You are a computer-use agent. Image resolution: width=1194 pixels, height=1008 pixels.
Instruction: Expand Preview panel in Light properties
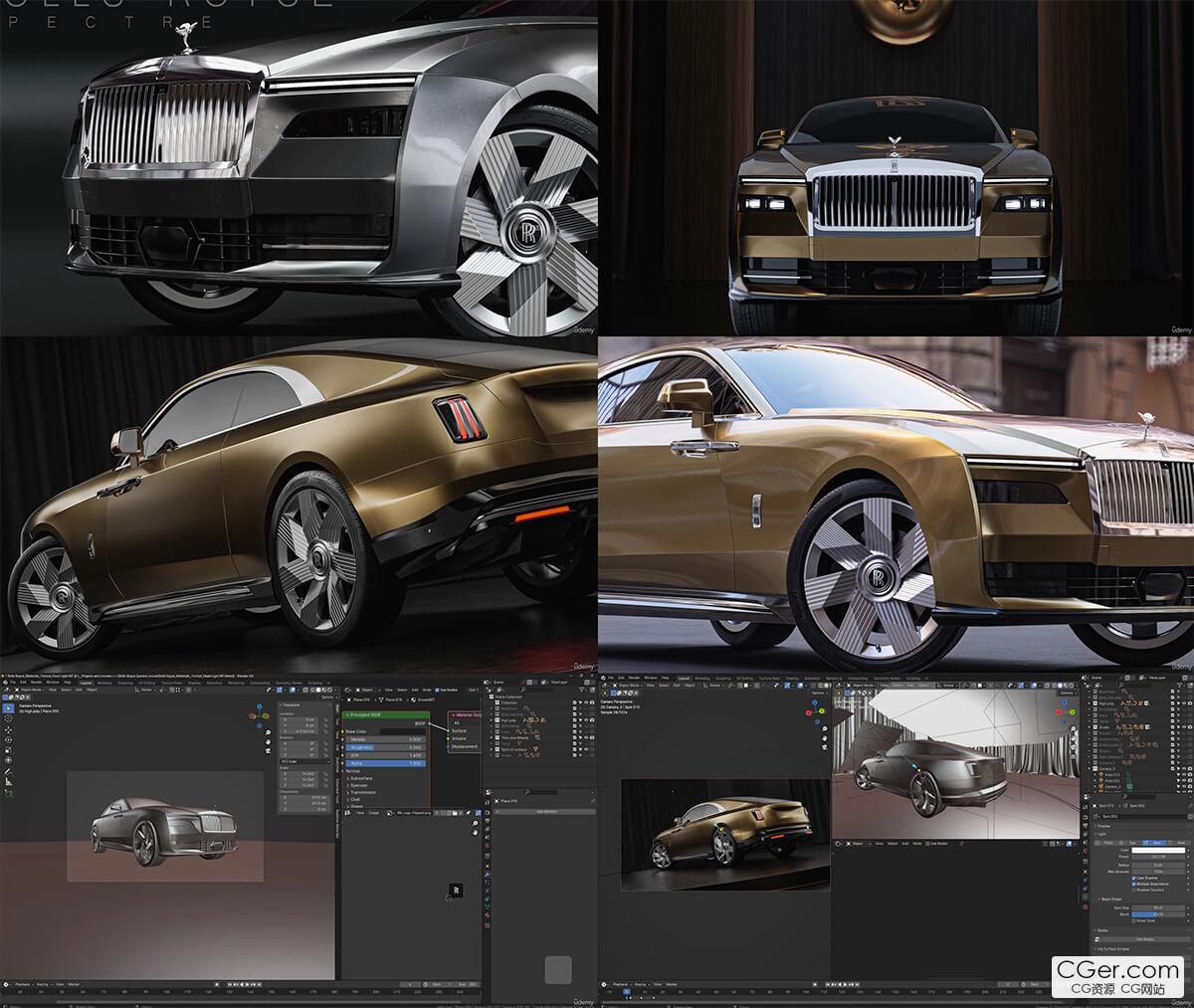click(1103, 826)
